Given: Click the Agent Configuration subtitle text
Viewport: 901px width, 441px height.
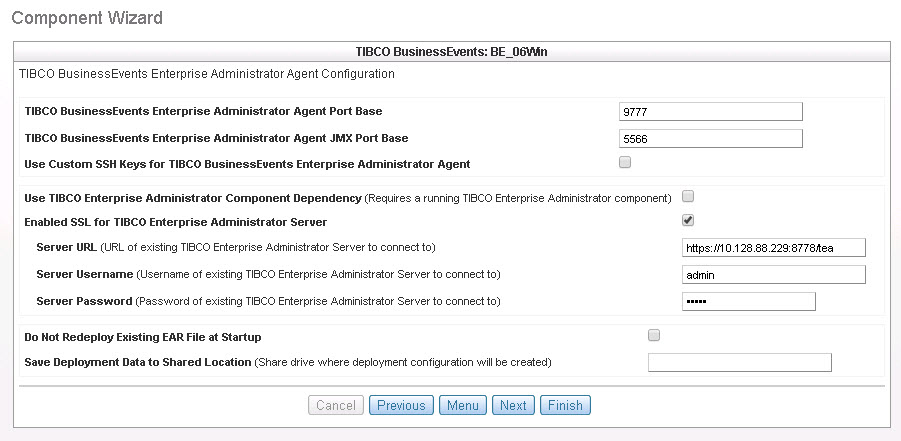Looking at the screenshot, I should click(x=207, y=74).
